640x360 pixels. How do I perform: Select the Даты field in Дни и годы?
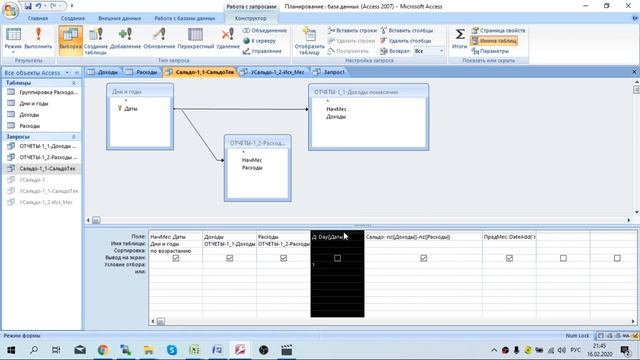[x=131, y=109]
